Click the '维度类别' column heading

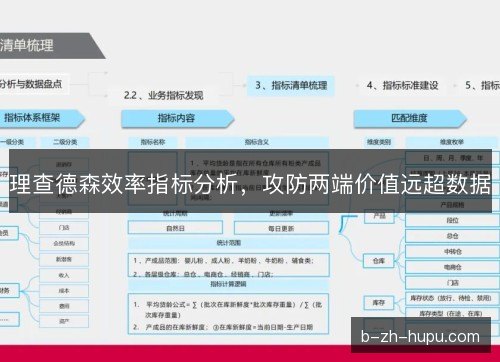[x=379, y=142]
